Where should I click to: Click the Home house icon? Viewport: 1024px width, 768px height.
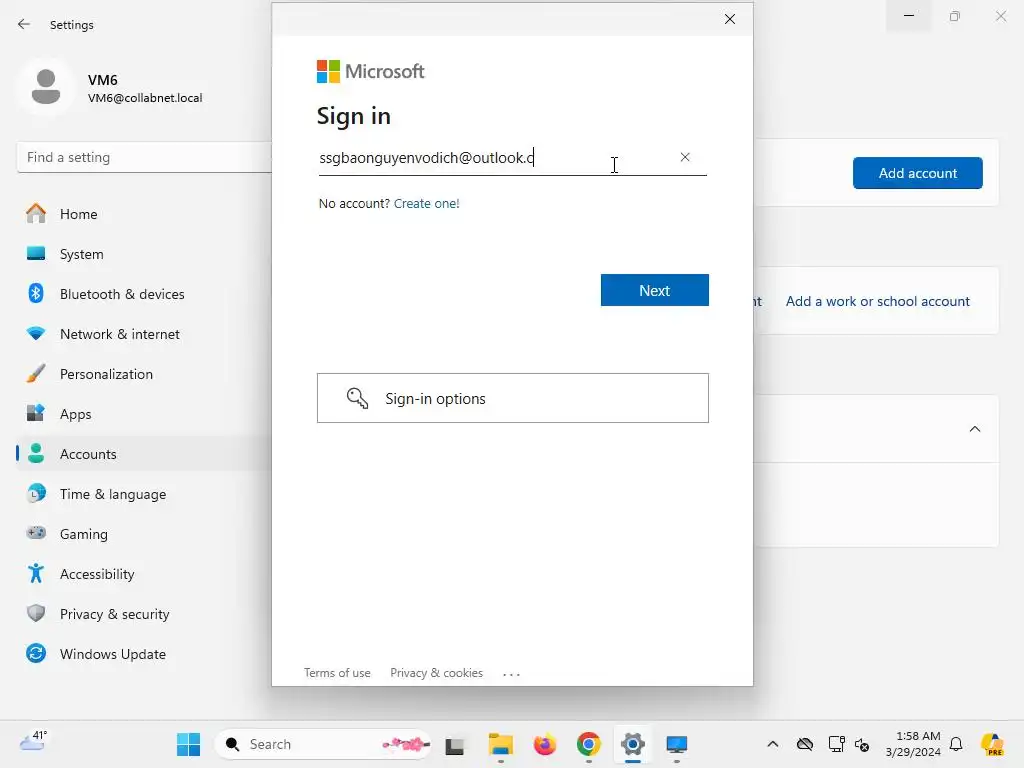click(x=36, y=214)
